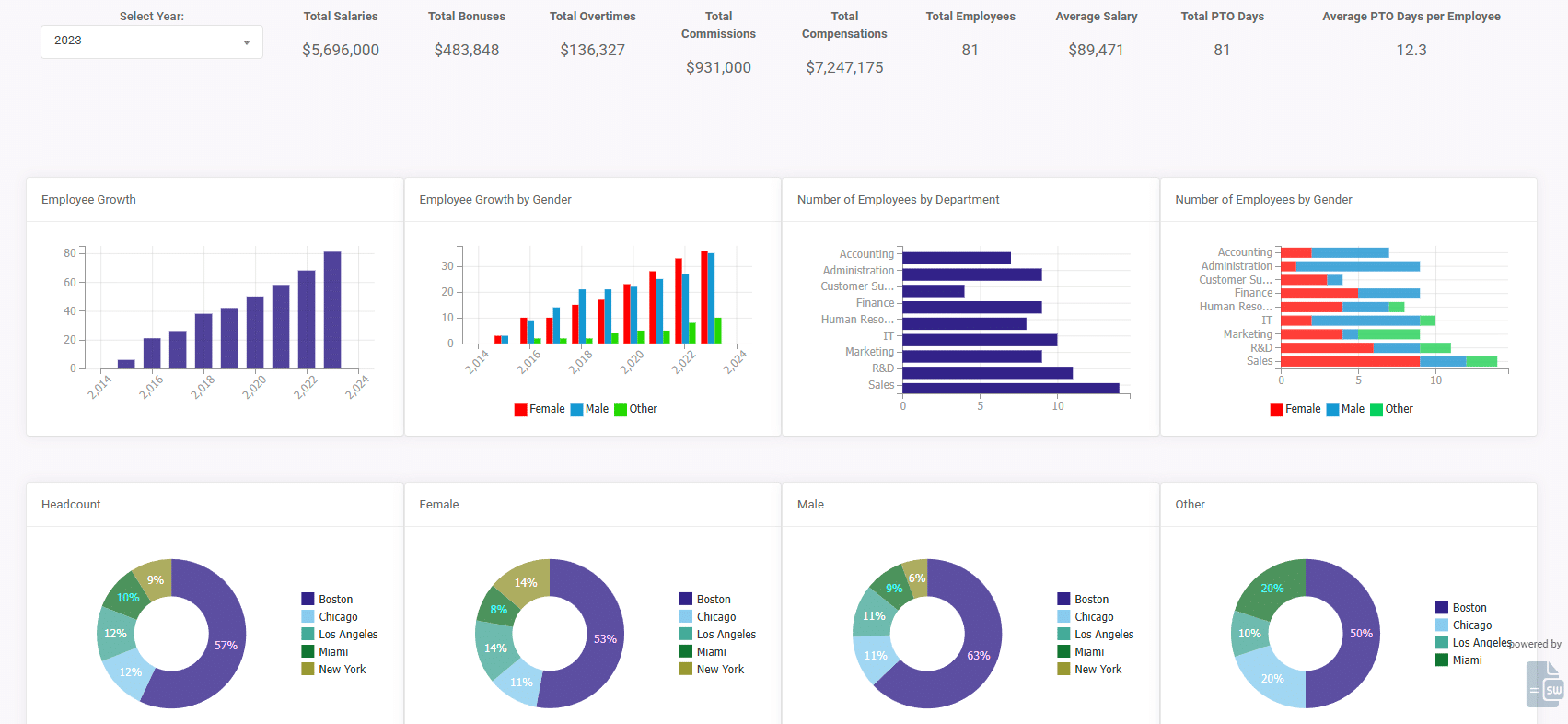Click the Total Overtimes value $136,327
This screenshot has height=724, width=1568.
pyautogui.click(x=593, y=51)
